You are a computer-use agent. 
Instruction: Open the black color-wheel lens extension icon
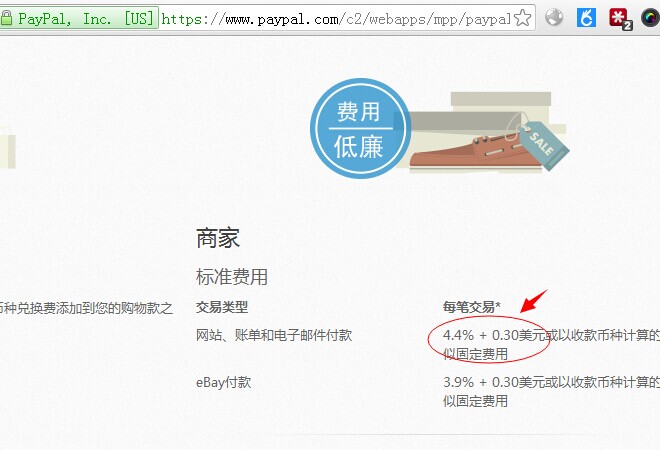(x=650, y=18)
